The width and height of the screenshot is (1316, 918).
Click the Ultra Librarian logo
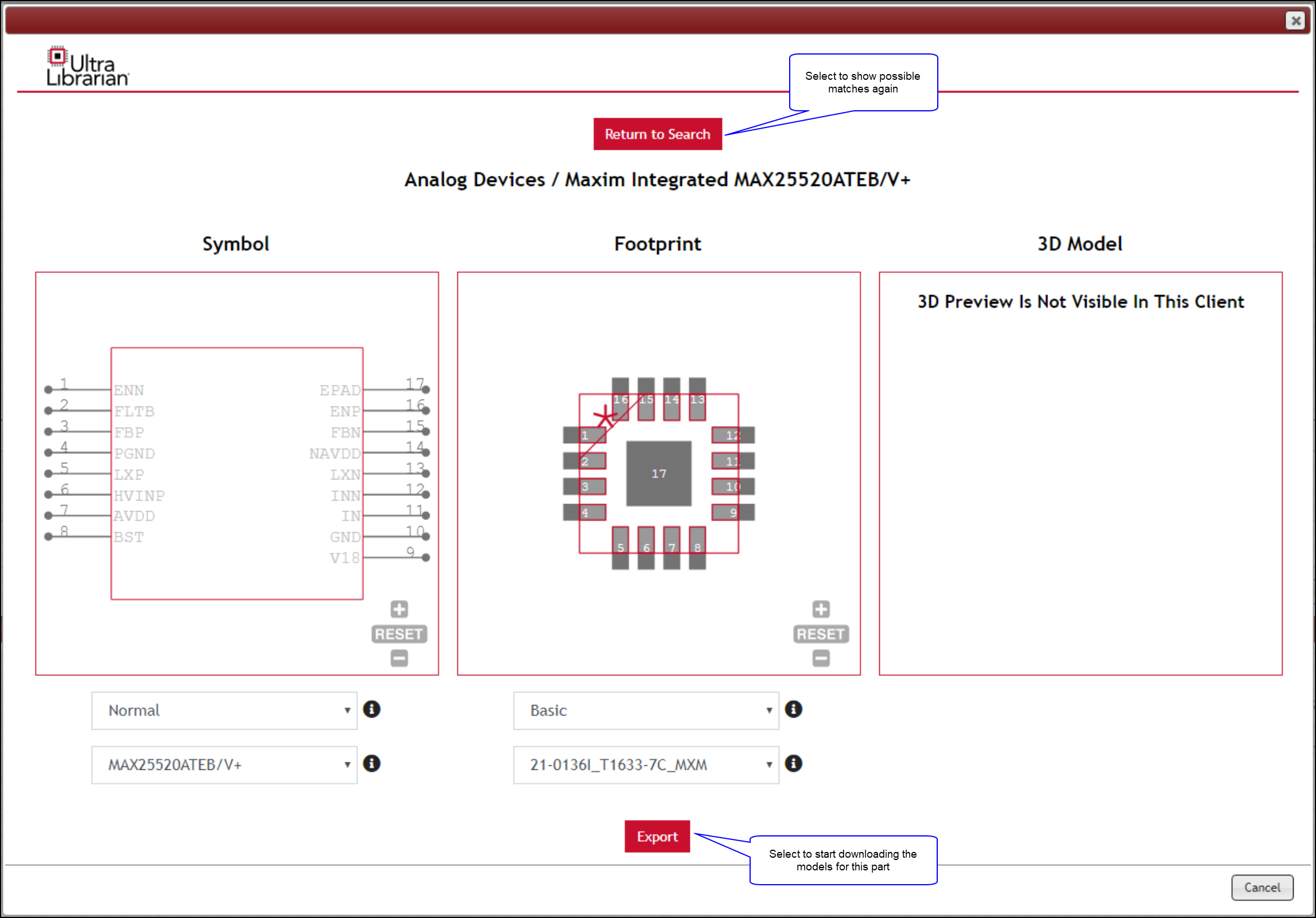(x=86, y=65)
